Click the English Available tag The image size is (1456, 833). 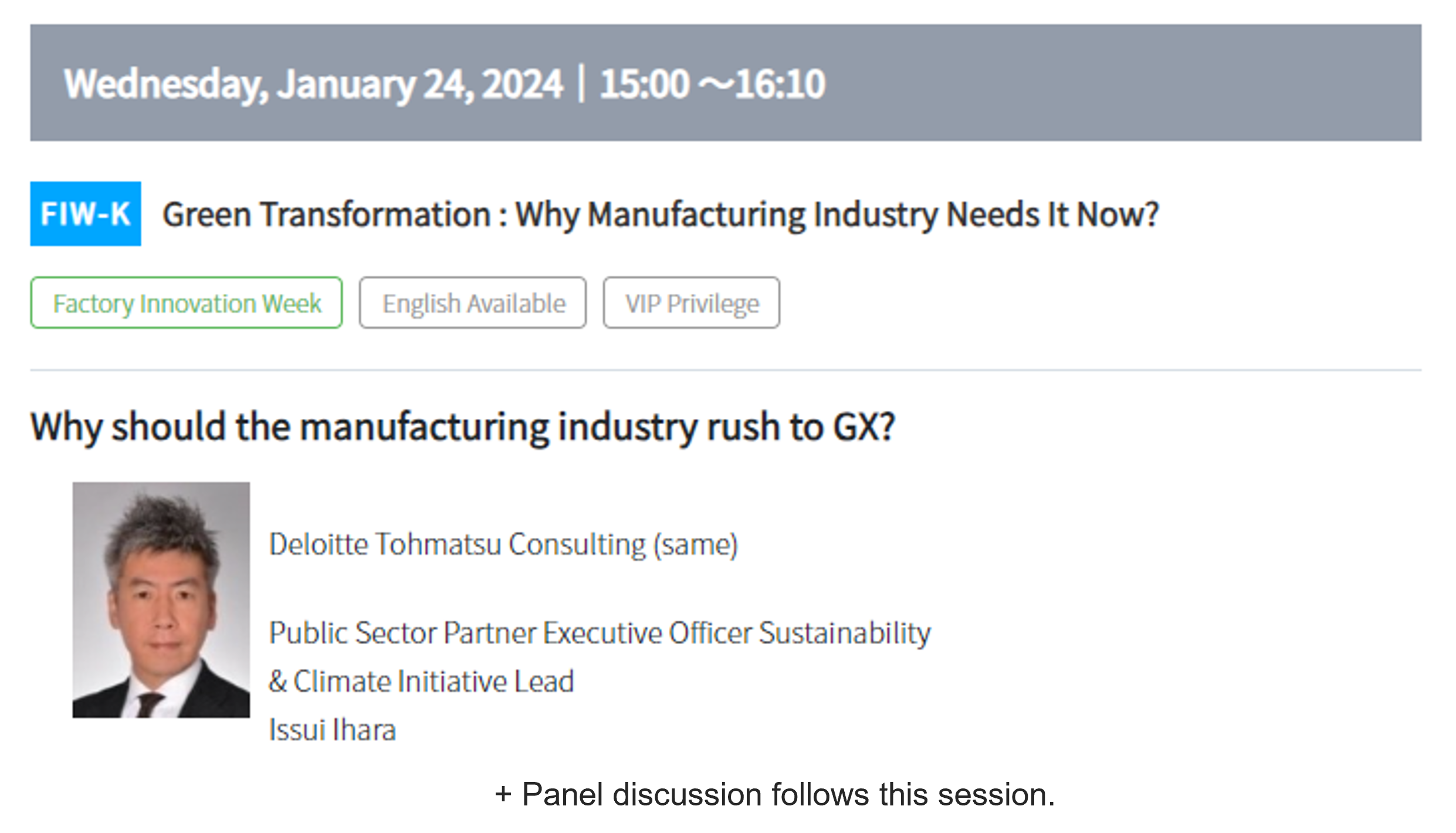(473, 303)
